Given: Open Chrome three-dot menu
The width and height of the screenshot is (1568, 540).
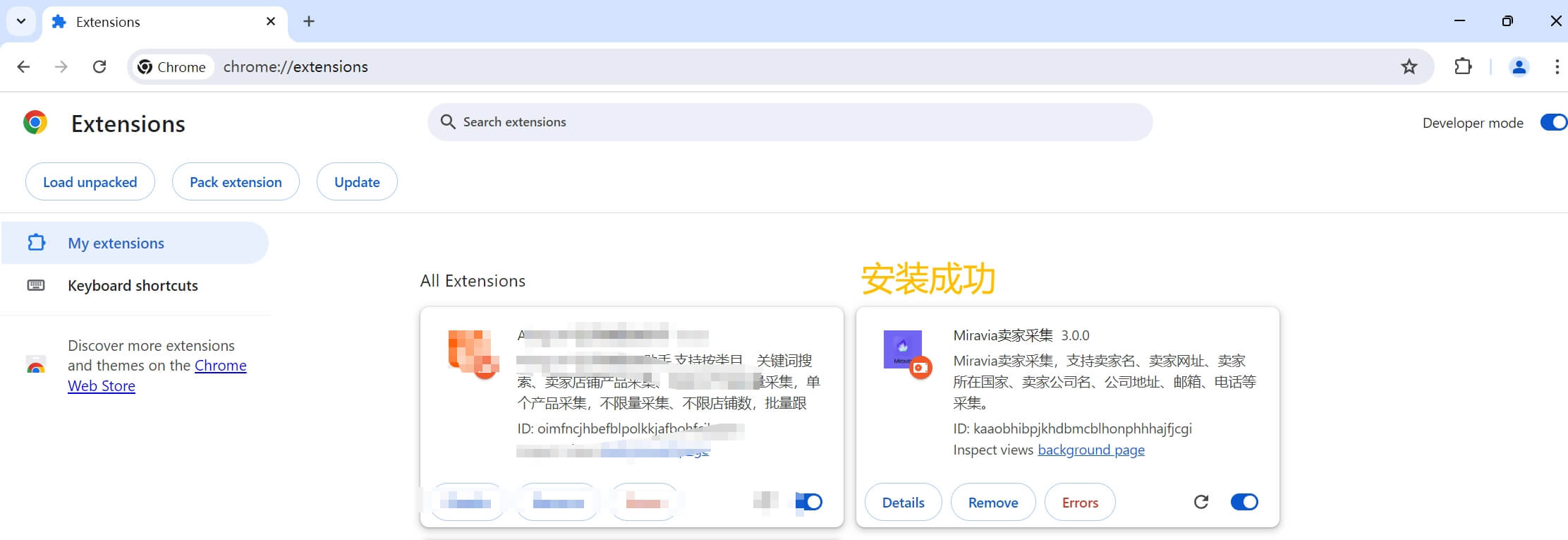Looking at the screenshot, I should [1557, 66].
